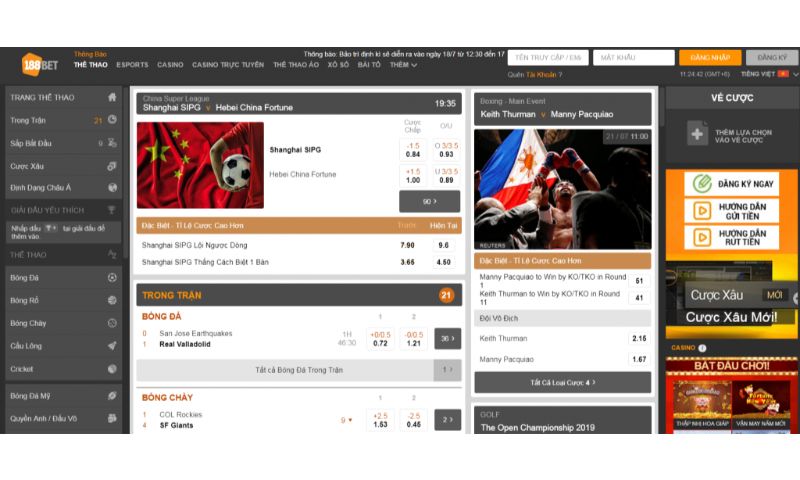This screenshot has width=800, height=480.
Task: Click the Shanghai SIPG match thumbnail
Action: (200, 165)
